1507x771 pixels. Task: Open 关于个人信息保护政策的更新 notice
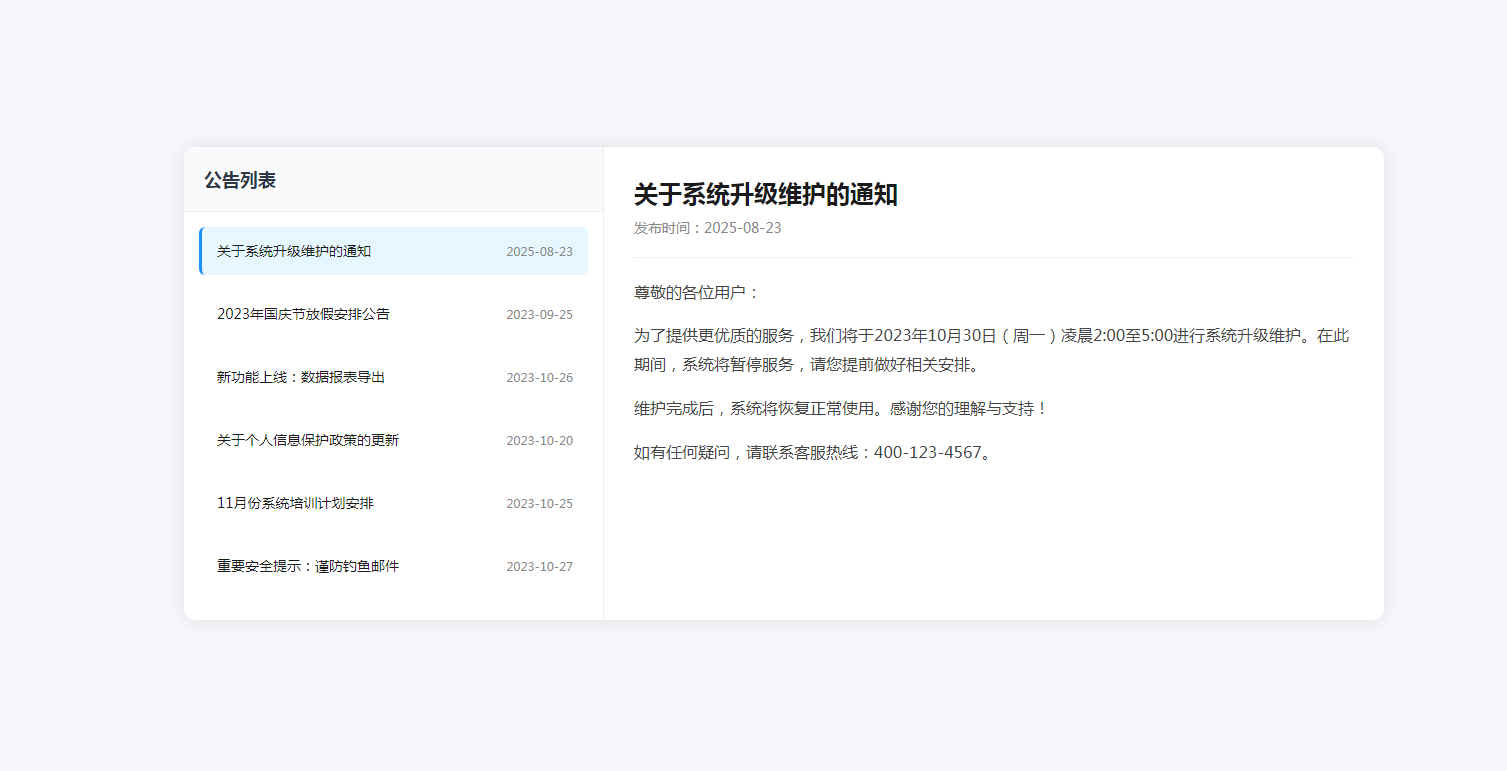(x=394, y=440)
